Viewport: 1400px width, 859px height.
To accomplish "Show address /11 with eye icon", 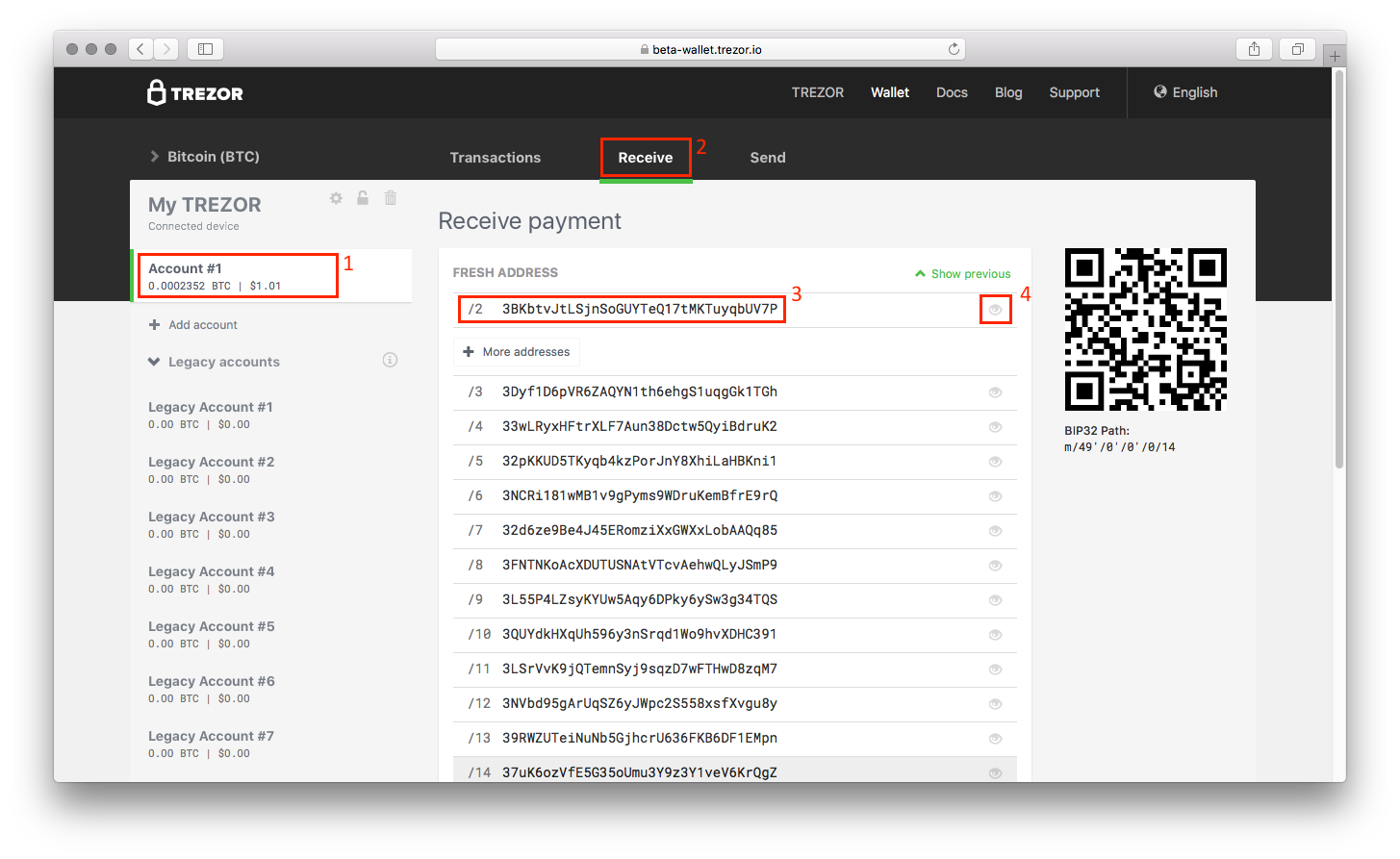I will click(995, 670).
